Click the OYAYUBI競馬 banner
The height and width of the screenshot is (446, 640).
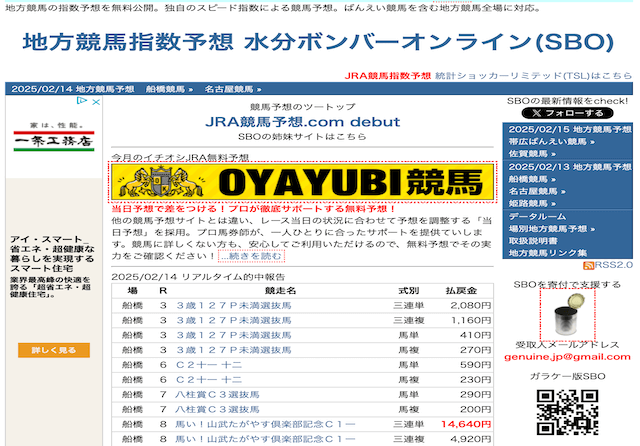pyautogui.click(x=302, y=182)
